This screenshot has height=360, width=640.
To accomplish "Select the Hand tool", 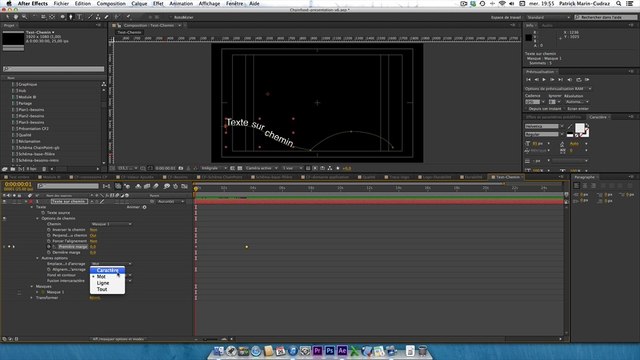I will (16, 17).
